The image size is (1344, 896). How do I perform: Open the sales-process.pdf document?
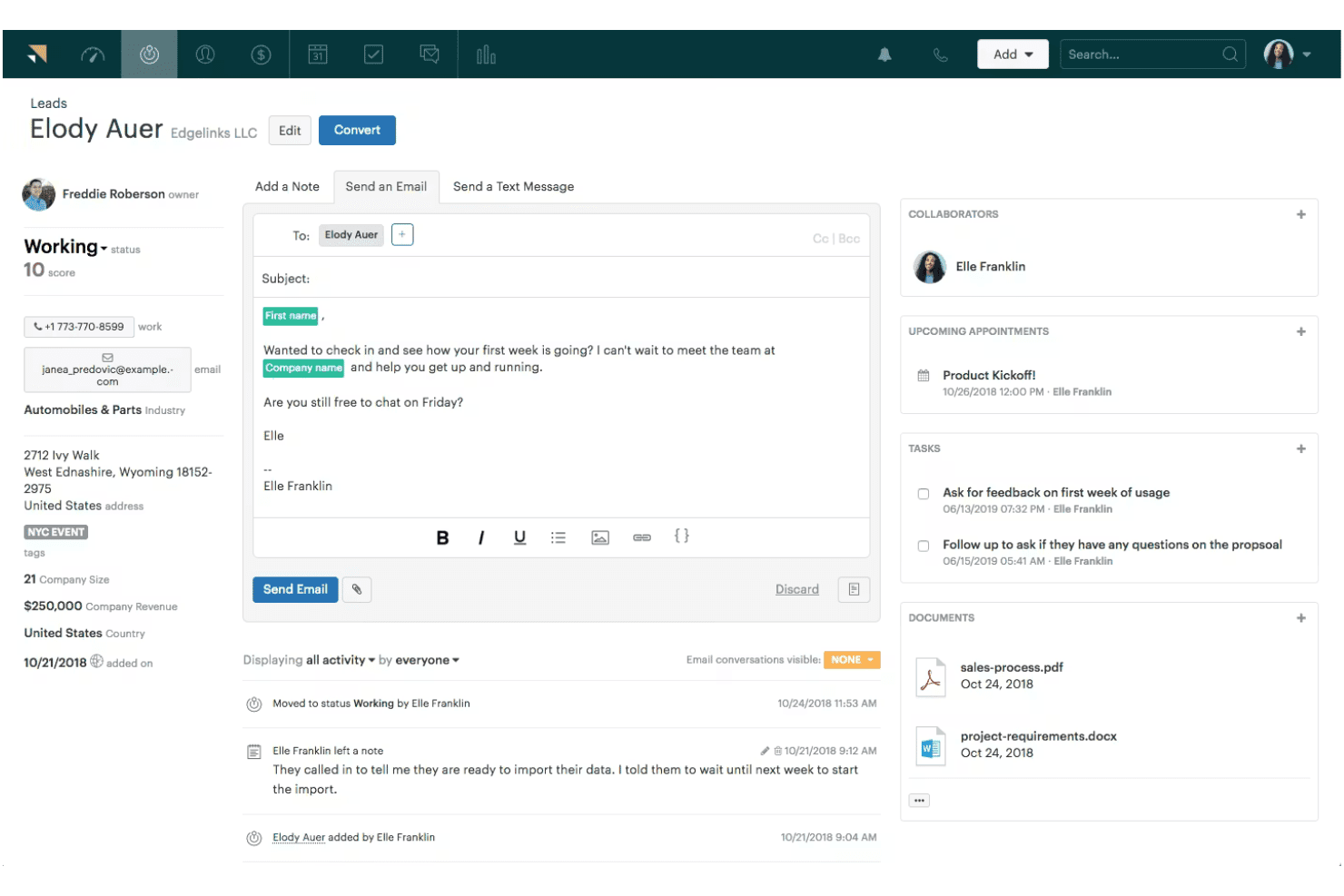click(x=1012, y=667)
